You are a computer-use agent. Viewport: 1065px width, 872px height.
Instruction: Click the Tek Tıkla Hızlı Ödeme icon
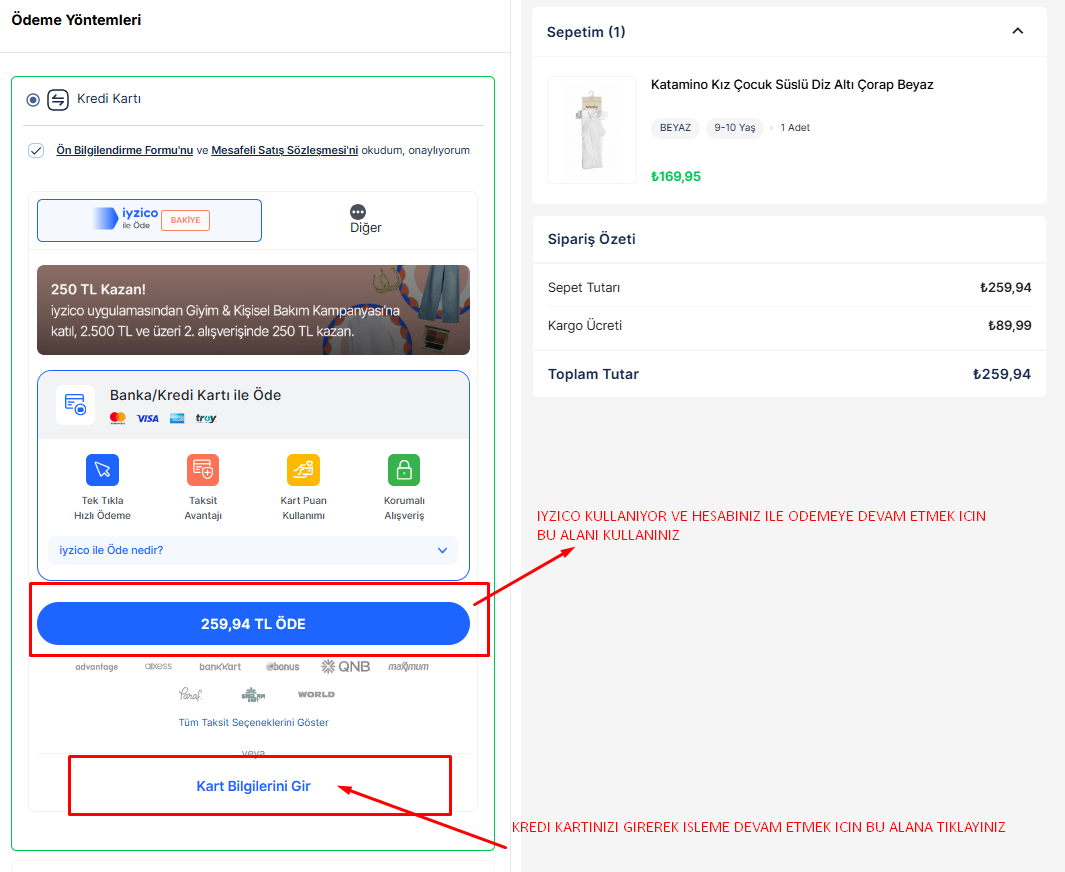pyautogui.click(x=102, y=470)
